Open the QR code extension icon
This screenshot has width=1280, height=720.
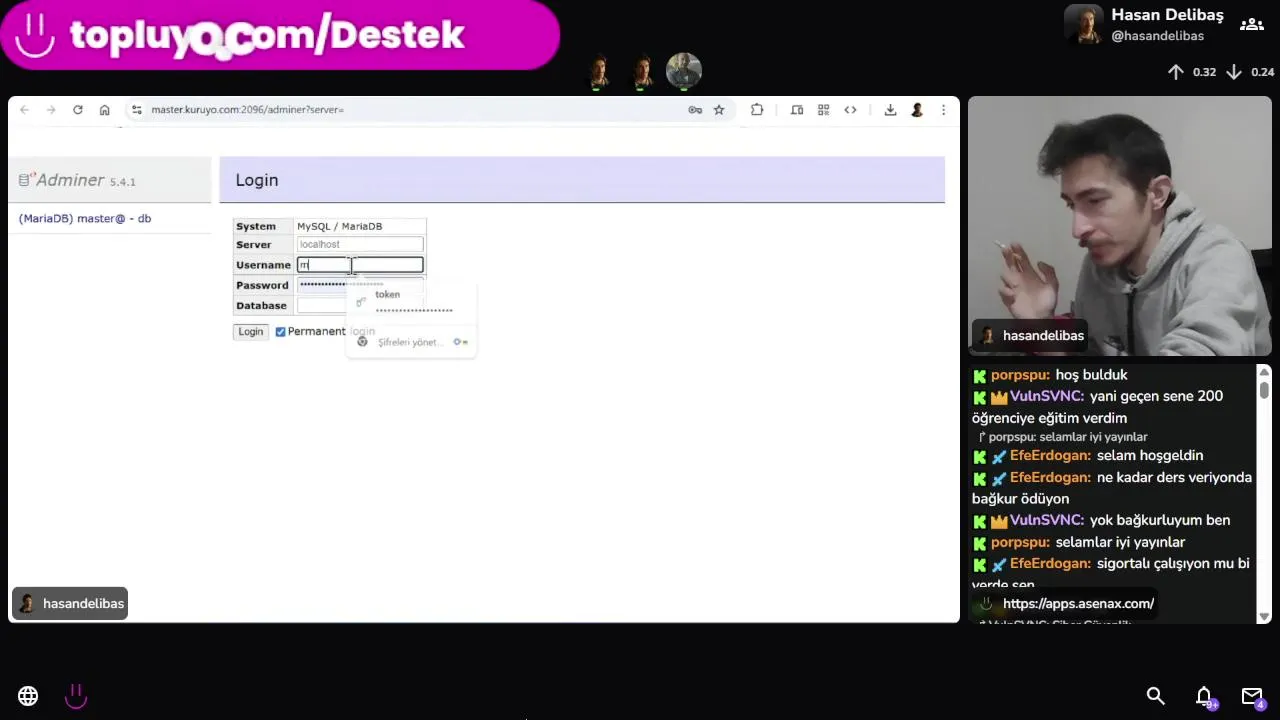point(824,110)
